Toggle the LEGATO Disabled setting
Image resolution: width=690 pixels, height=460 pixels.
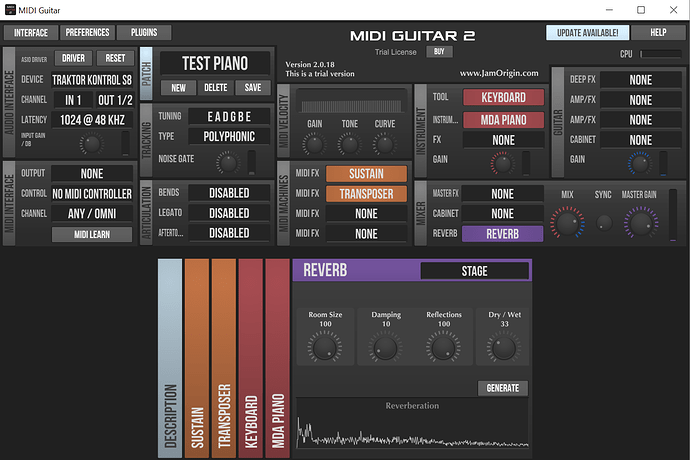pos(229,213)
